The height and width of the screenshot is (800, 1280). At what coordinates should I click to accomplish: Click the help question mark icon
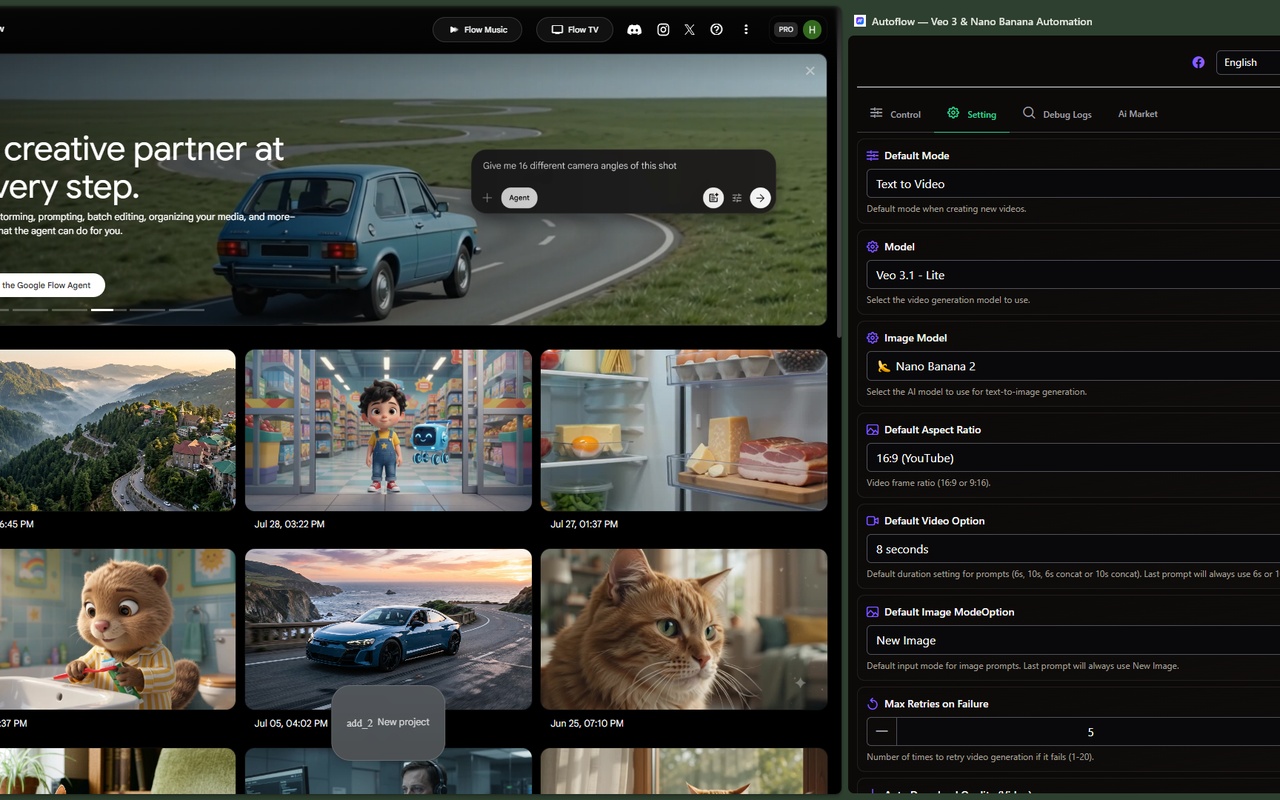pos(716,30)
